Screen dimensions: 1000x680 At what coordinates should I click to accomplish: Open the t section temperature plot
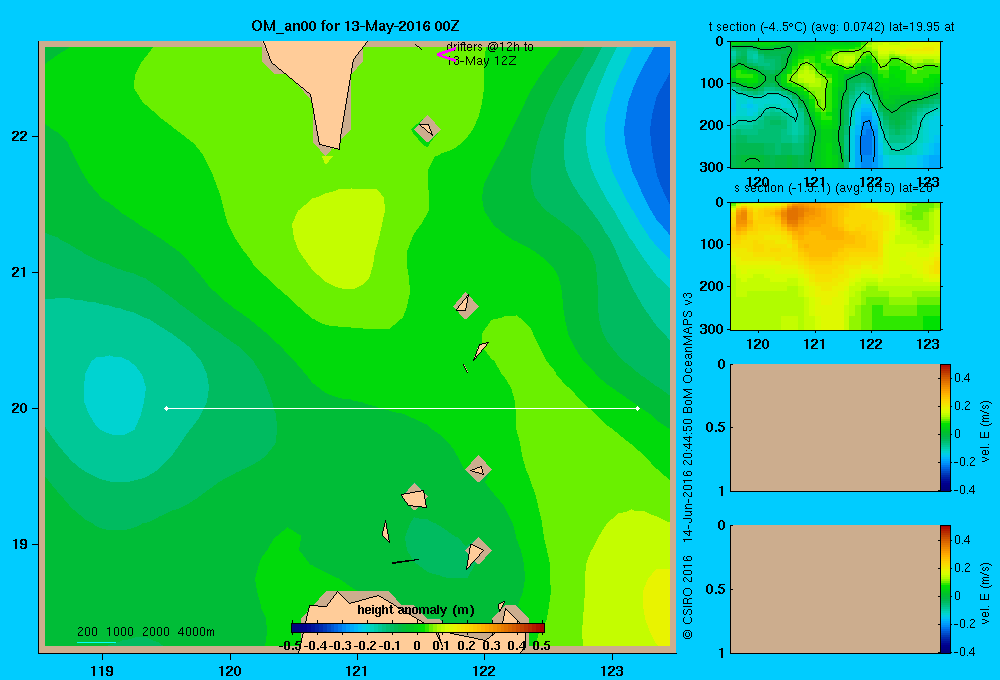(835, 104)
